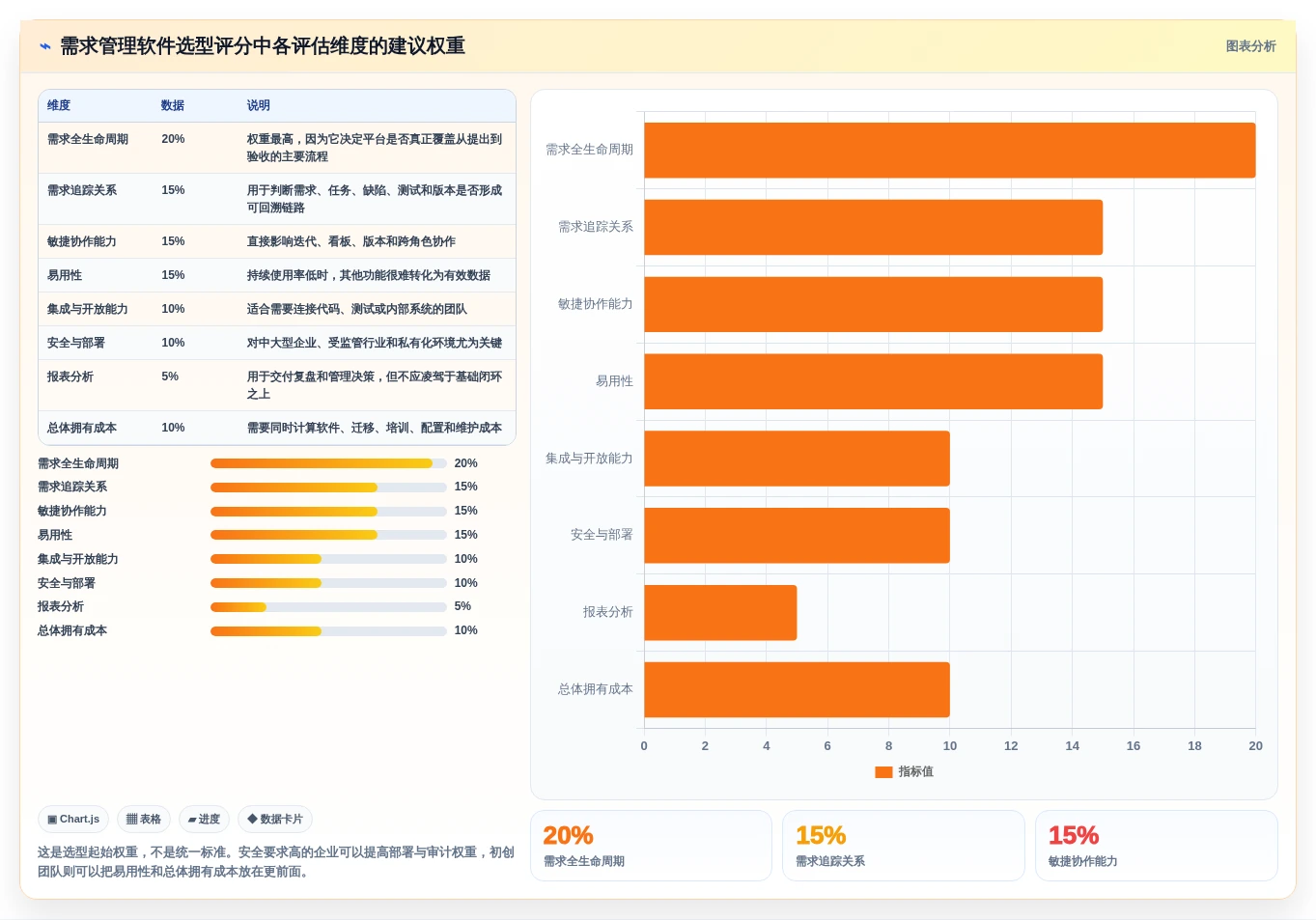Select the 总体拥有成本 table row label

[82, 428]
